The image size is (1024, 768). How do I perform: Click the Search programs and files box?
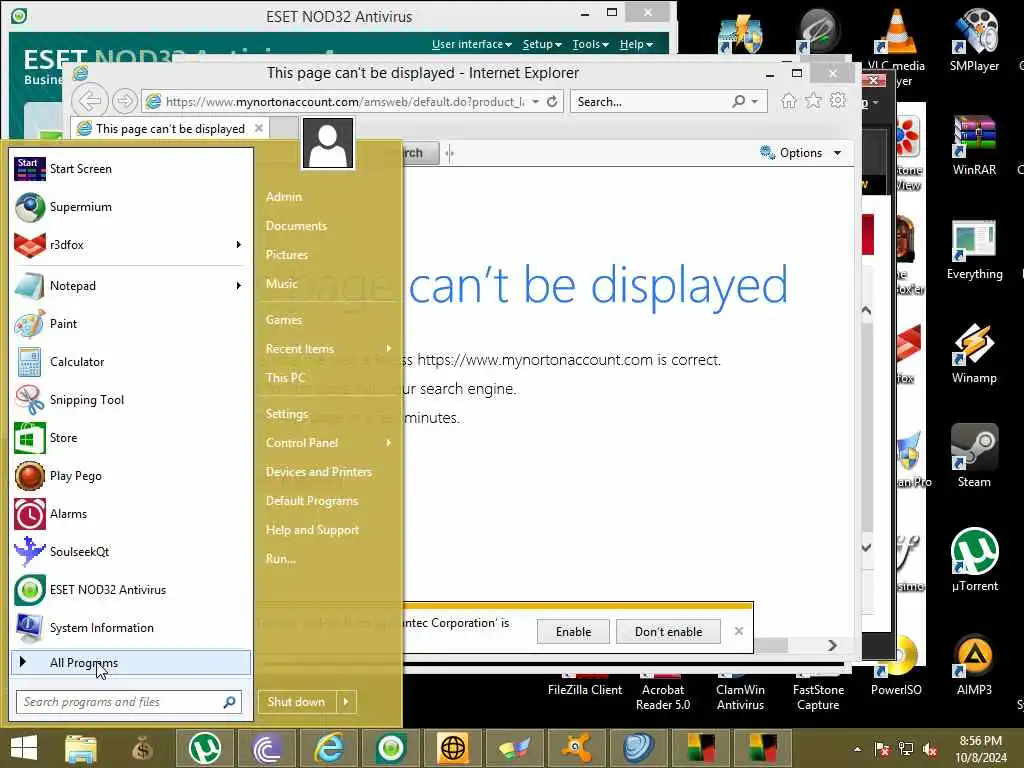point(129,702)
